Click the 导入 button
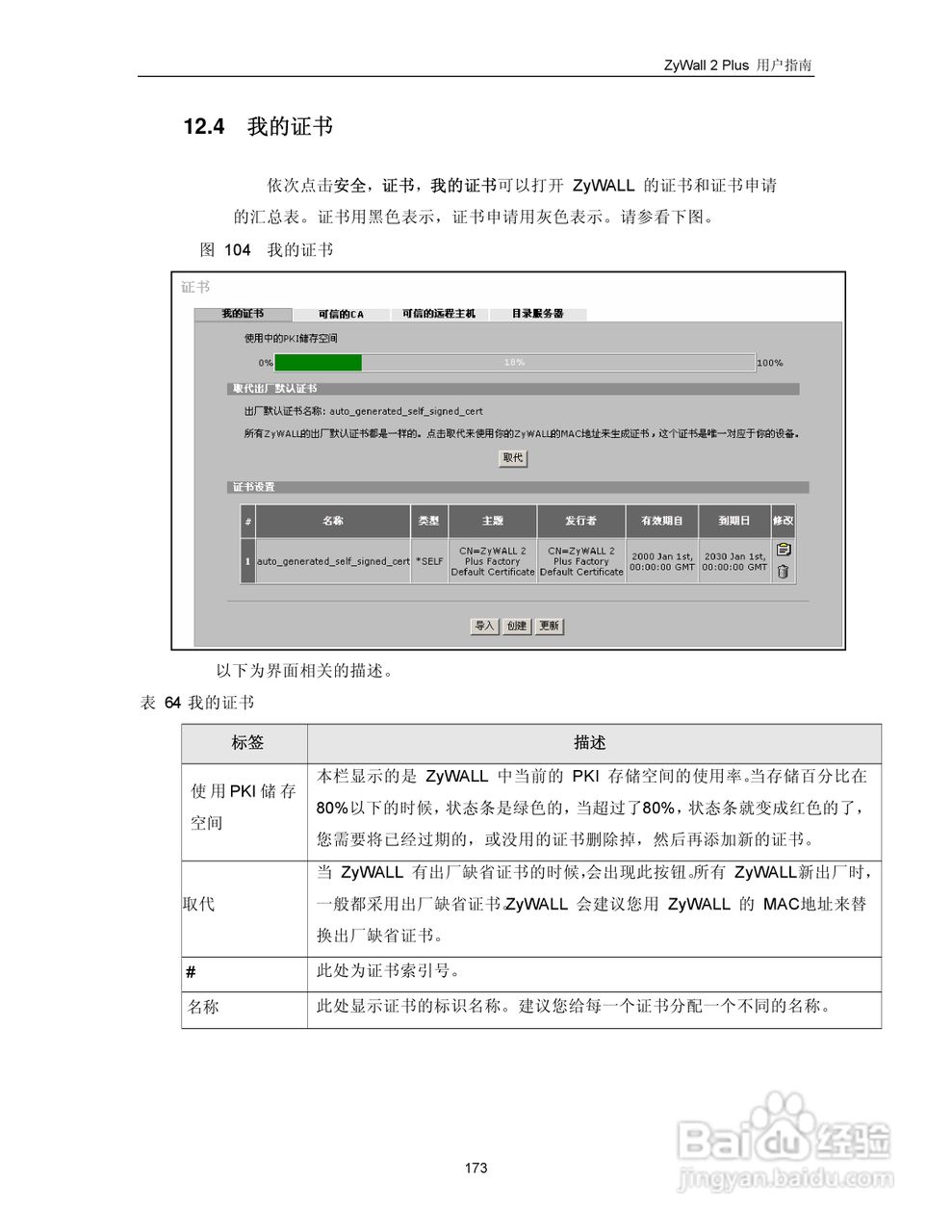The width and height of the screenshot is (952, 1232). click(x=483, y=626)
